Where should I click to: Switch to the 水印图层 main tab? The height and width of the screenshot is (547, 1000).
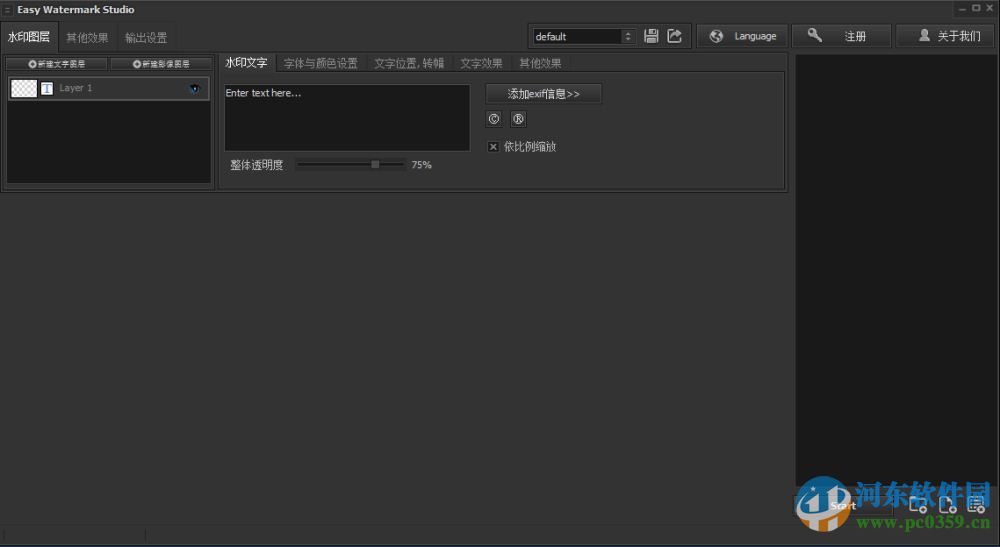tap(29, 37)
